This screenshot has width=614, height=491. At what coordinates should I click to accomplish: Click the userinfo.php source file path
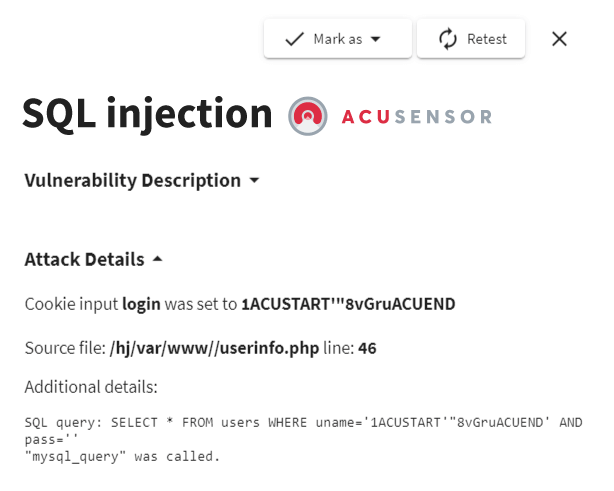tap(212, 349)
